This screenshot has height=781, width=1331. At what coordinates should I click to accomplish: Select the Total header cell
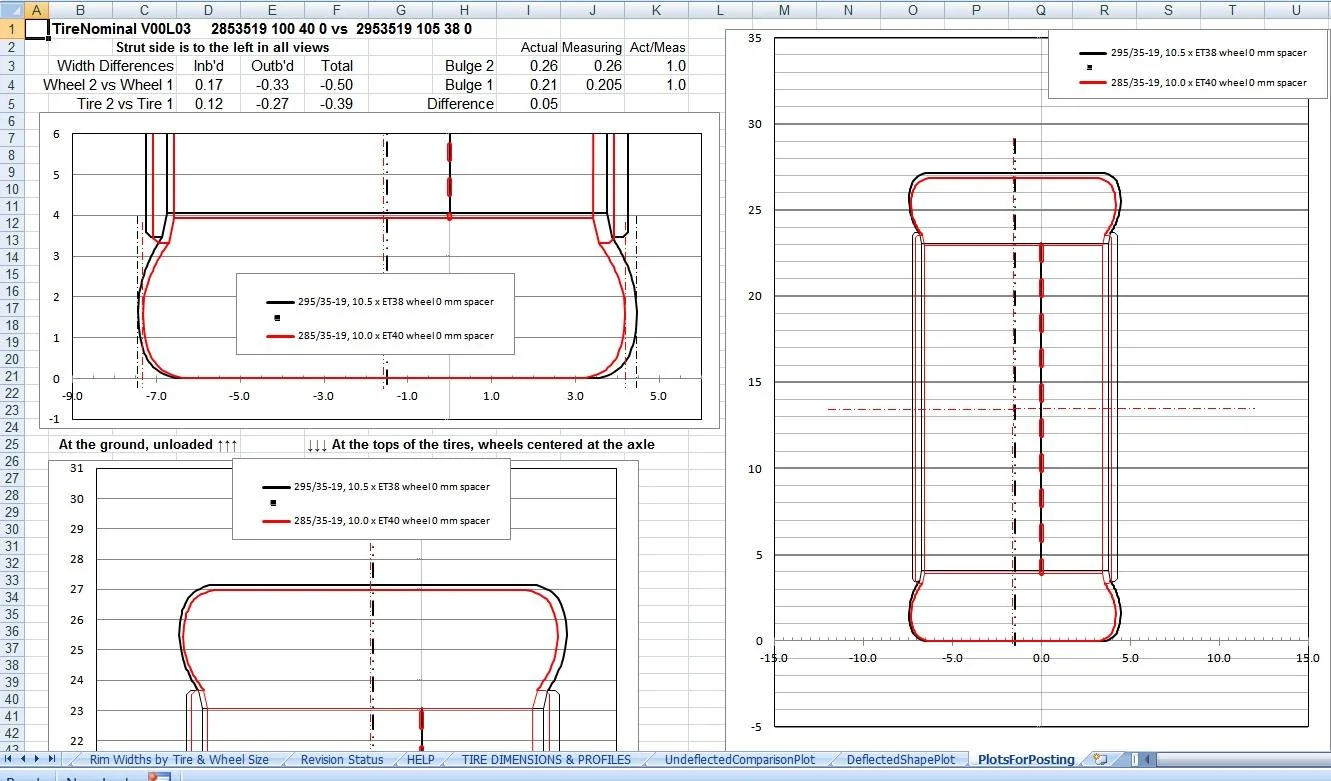tap(336, 66)
